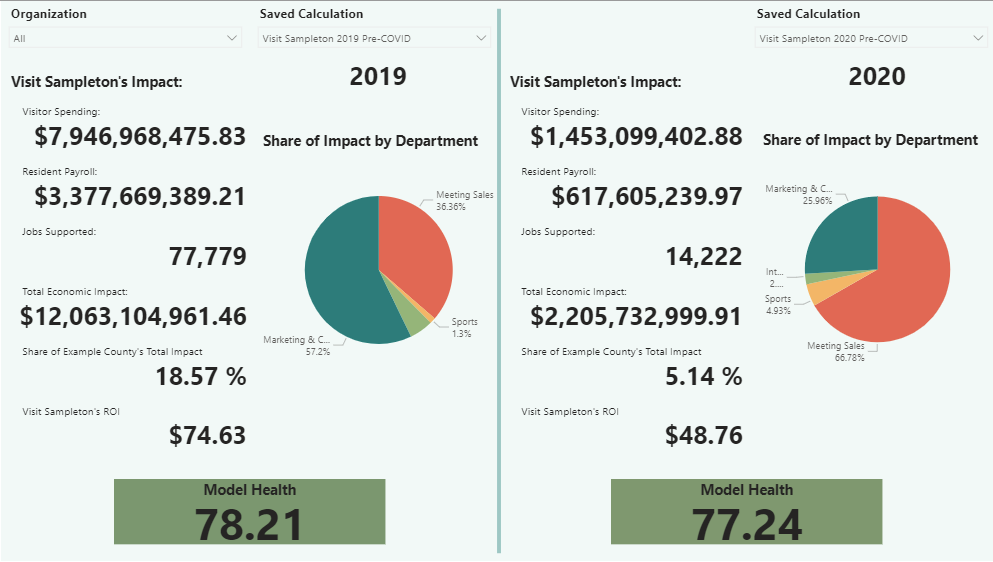Click the 2020 total economic impact $2,205,732,999.91
993x562 pixels.
click(x=636, y=316)
